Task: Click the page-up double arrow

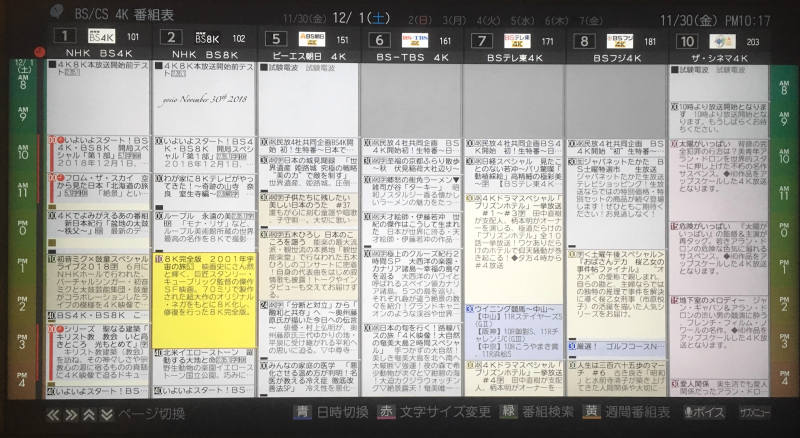Action: pyautogui.click(x=89, y=415)
